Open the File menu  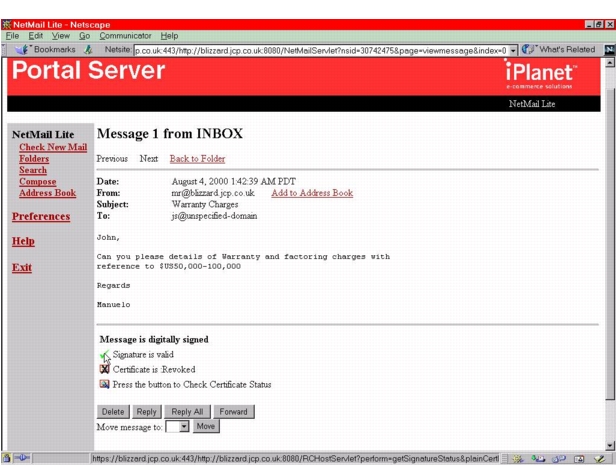click(x=12, y=36)
